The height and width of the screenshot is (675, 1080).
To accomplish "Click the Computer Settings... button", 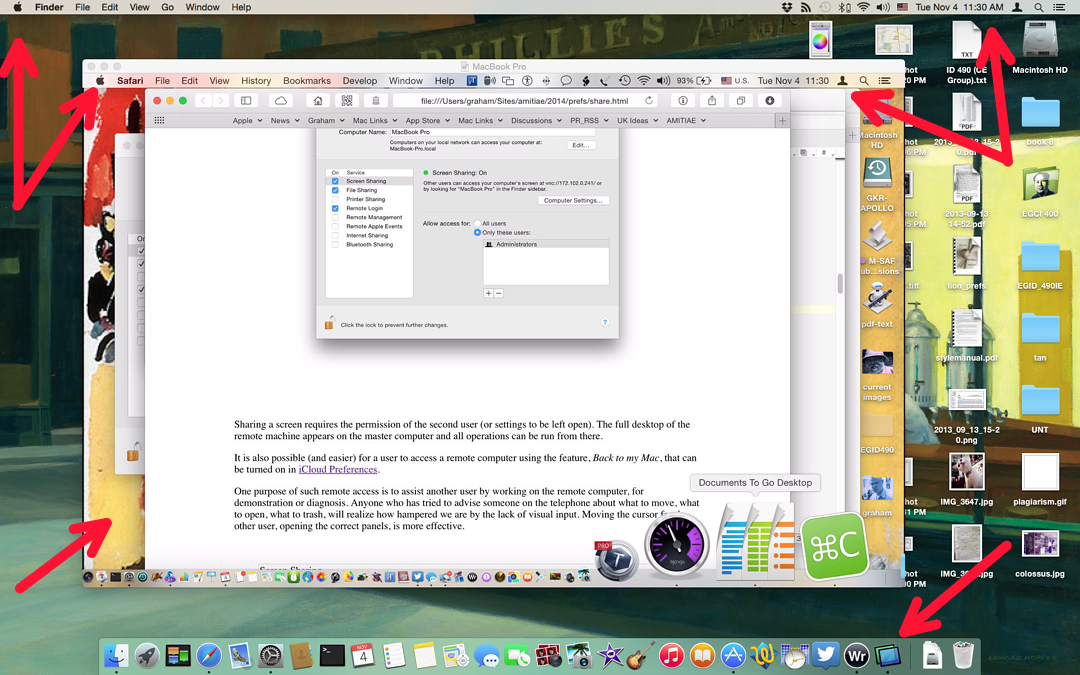I will pos(572,200).
